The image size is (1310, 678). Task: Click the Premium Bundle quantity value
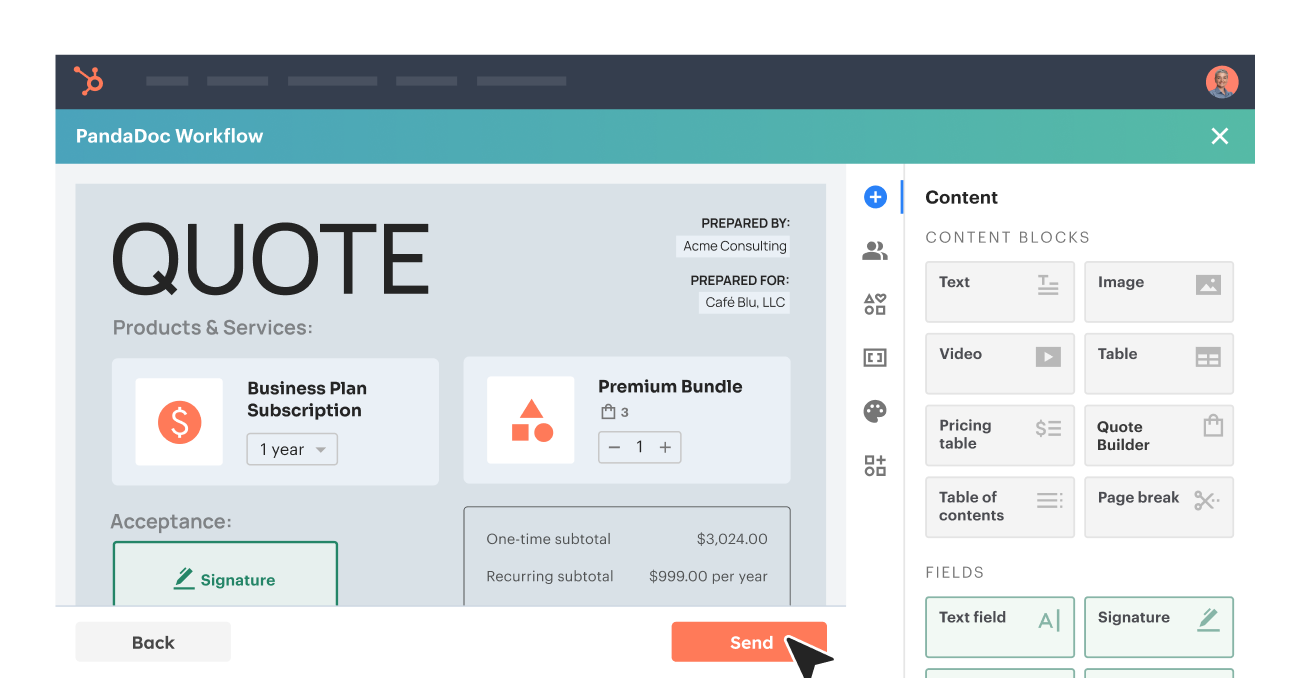point(640,447)
